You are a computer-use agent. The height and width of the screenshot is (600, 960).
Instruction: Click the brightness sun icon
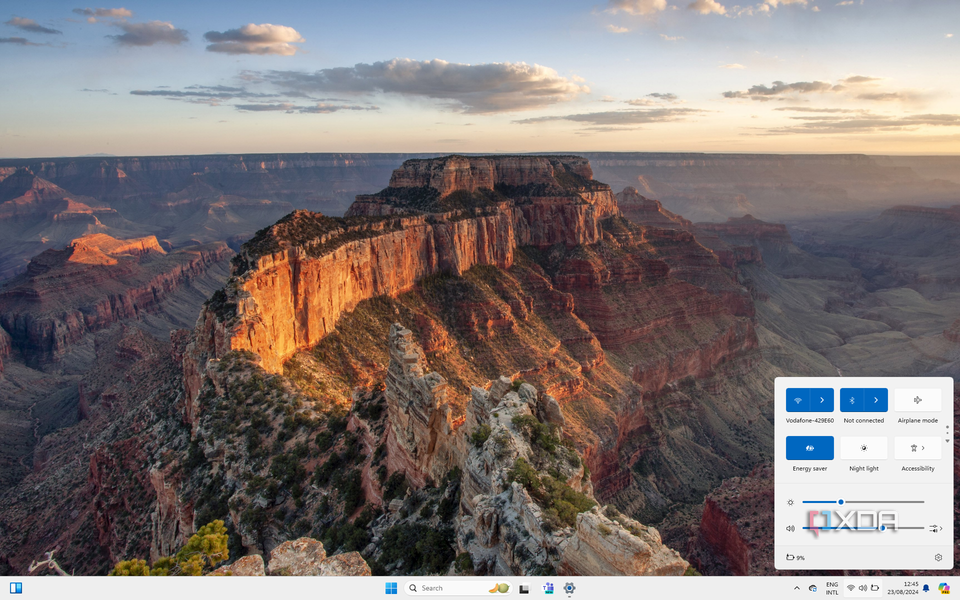tap(790, 502)
